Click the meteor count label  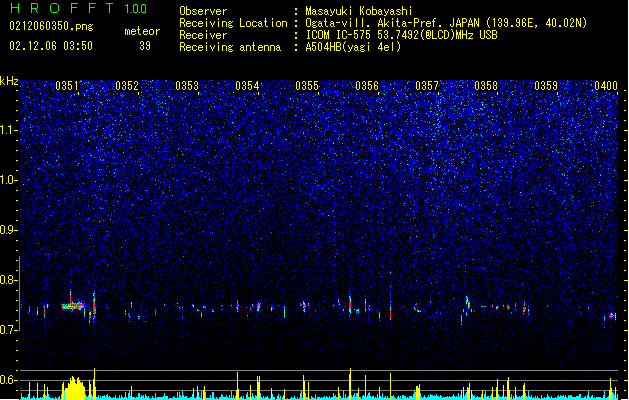[x=142, y=31]
